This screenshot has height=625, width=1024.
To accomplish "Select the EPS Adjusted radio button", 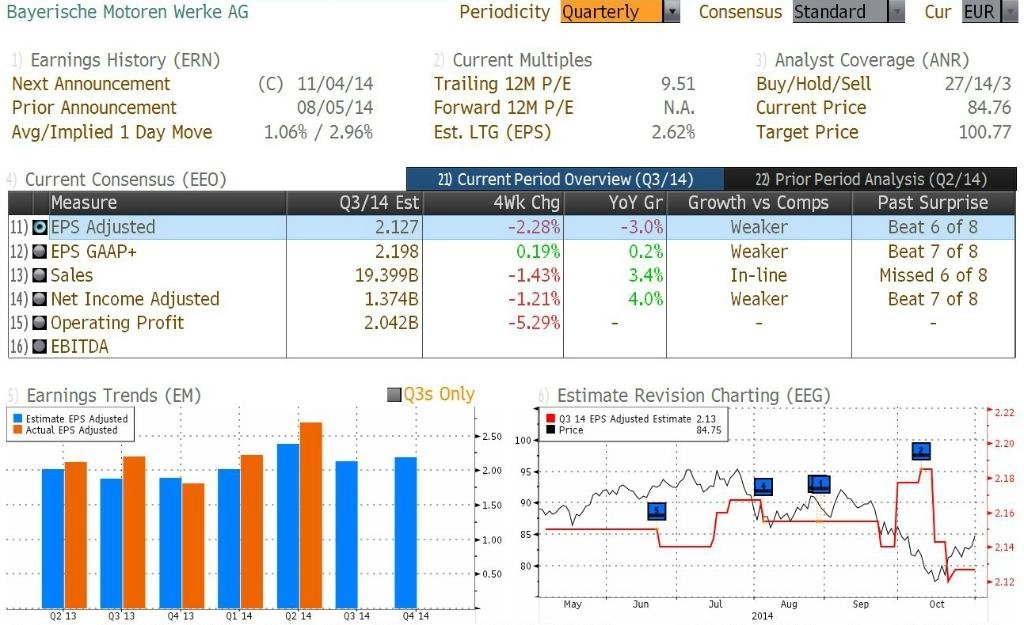I will pyautogui.click(x=40, y=227).
